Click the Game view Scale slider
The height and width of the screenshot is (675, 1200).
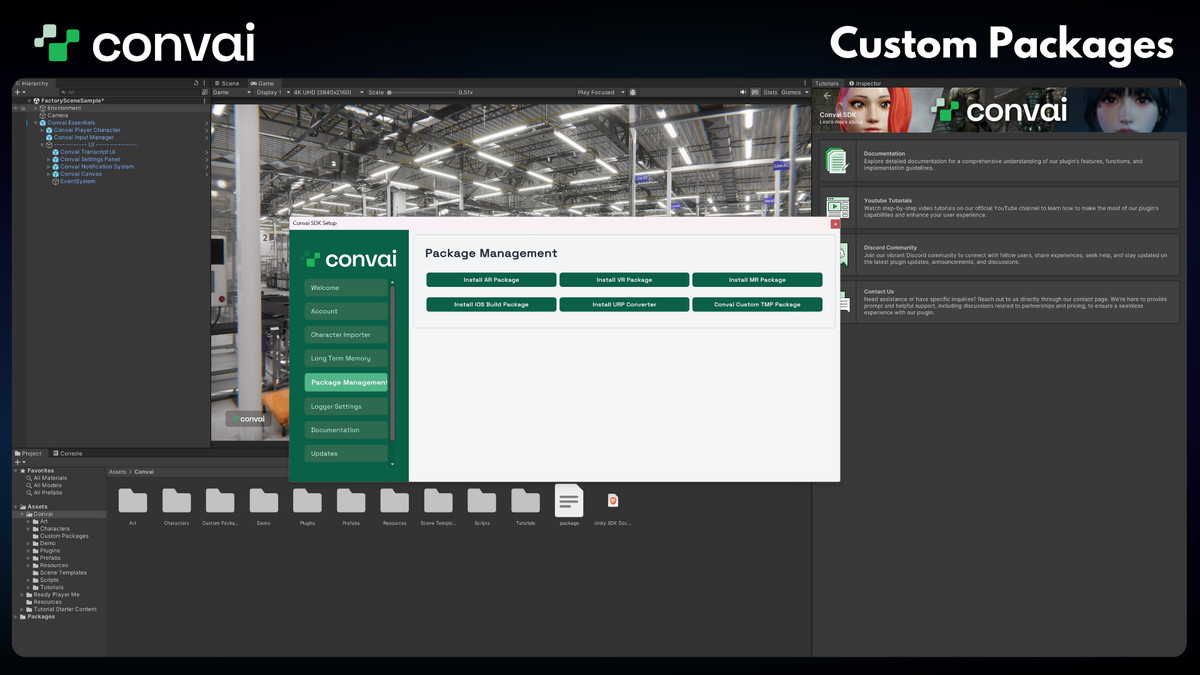click(420, 92)
